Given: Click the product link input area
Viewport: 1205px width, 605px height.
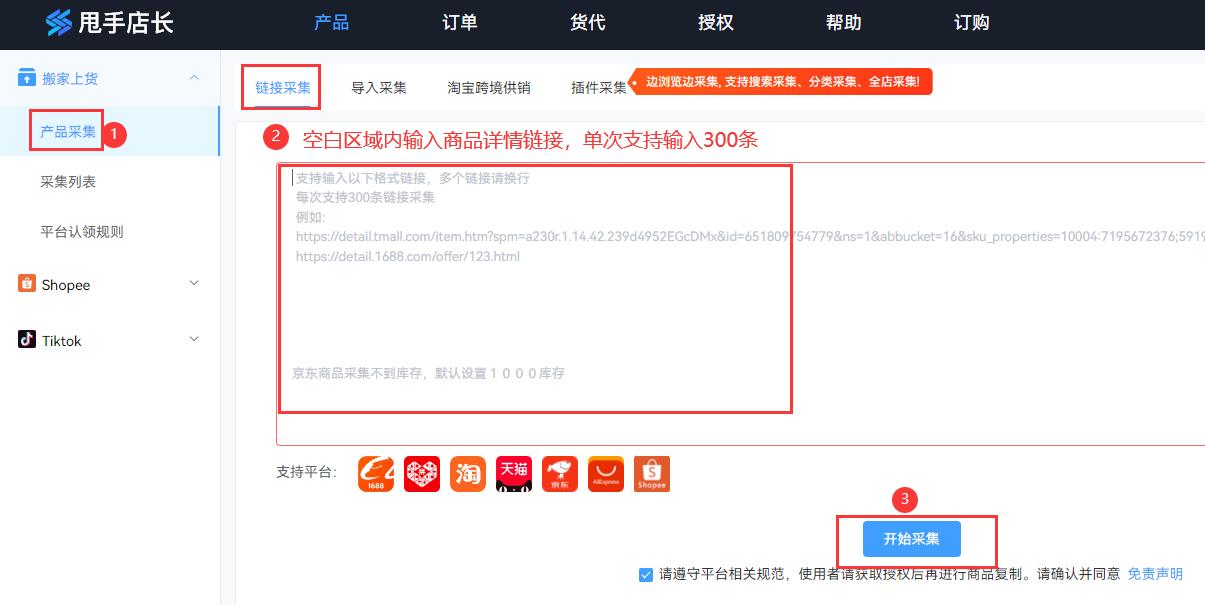Looking at the screenshot, I should pos(534,290).
